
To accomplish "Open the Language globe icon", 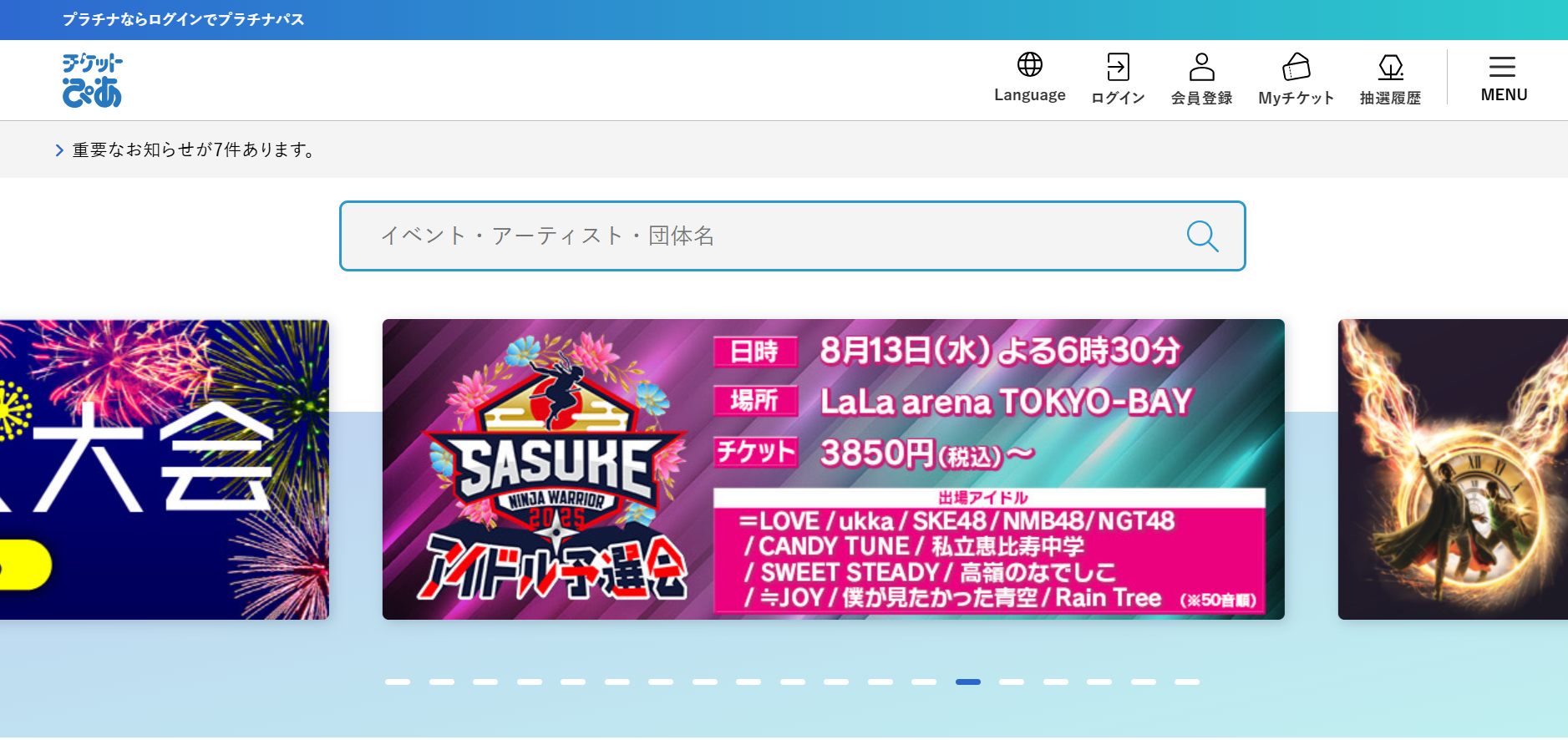I will (1029, 65).
